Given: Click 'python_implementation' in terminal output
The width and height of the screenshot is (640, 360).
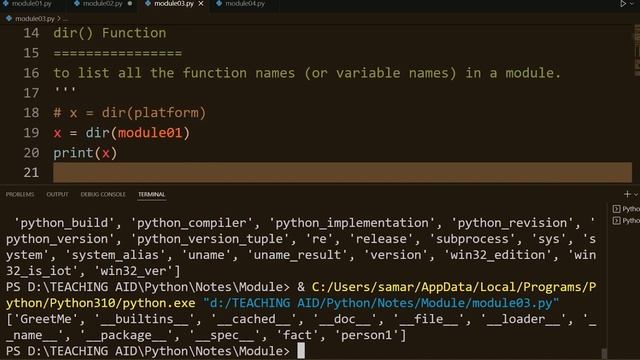Looking at the screenshot, I should 352,223.
